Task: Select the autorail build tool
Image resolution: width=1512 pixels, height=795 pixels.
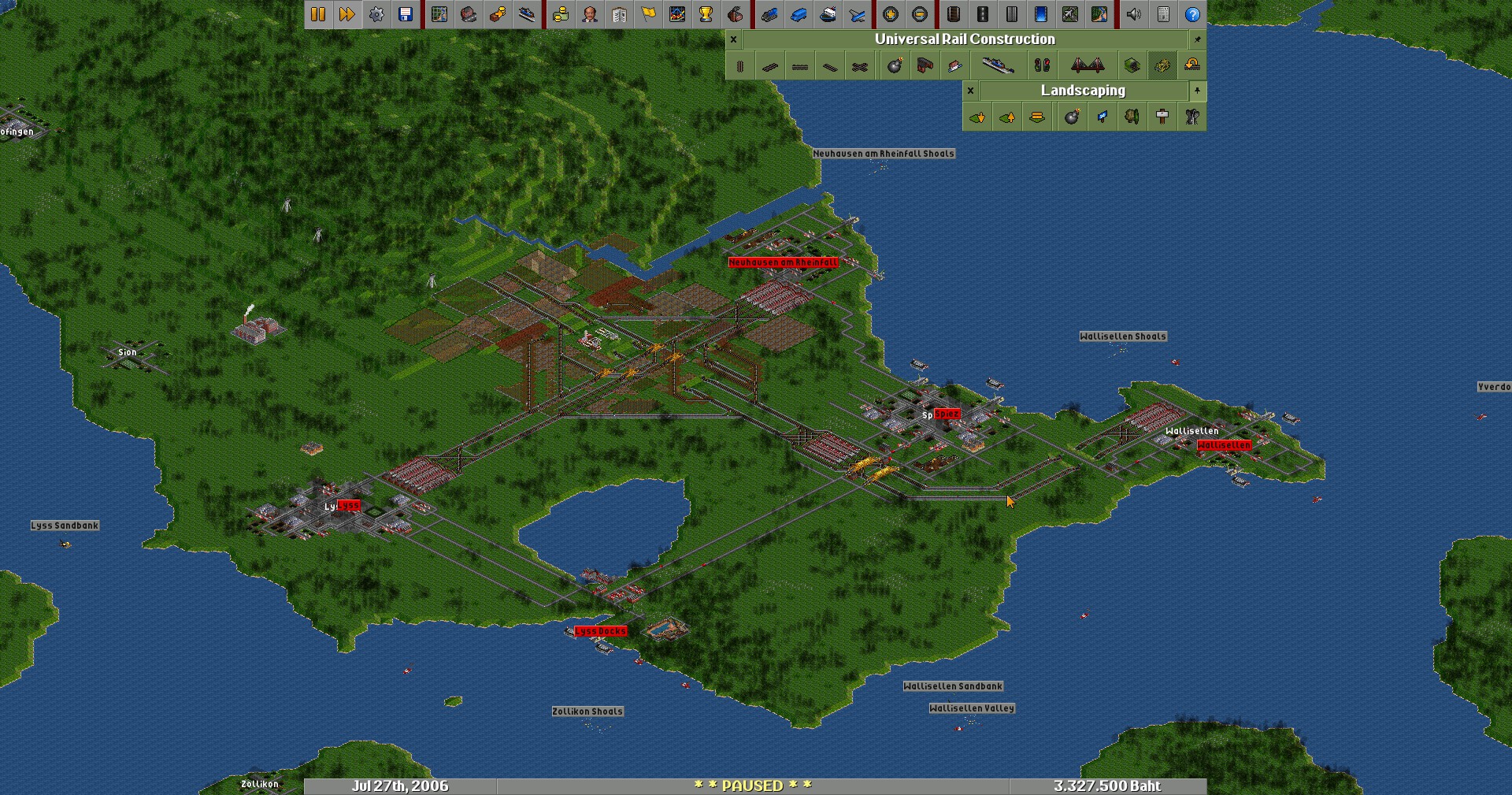Action: (x=860, y=66)
